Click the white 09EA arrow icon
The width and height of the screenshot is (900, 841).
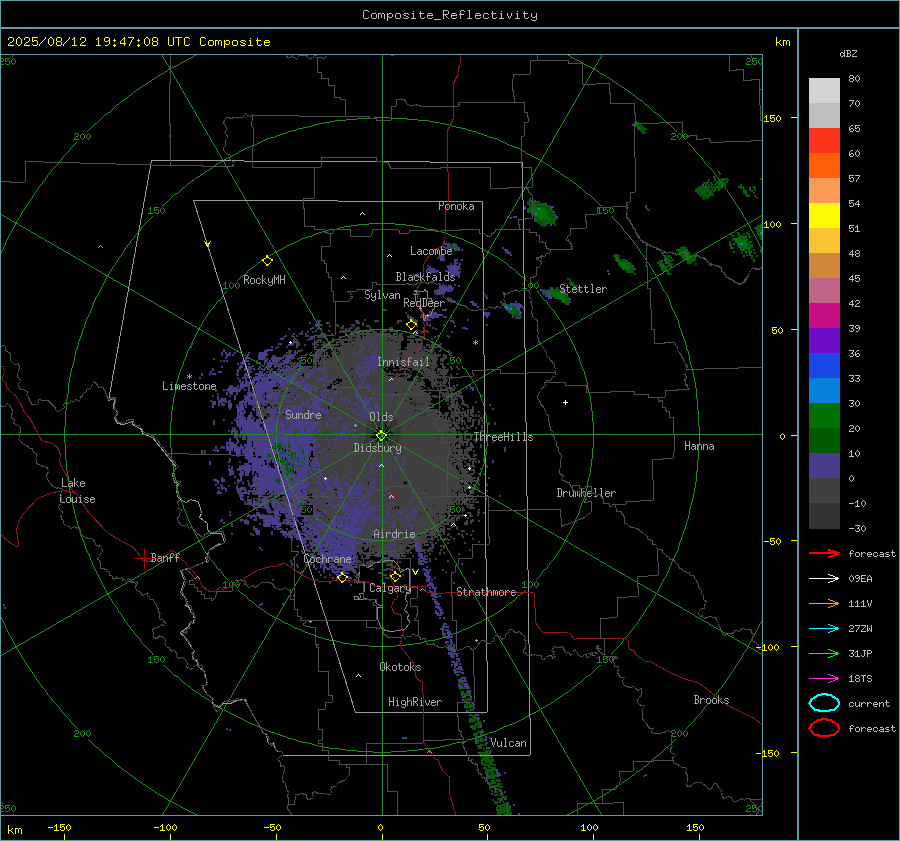click(x=824, y=579)
